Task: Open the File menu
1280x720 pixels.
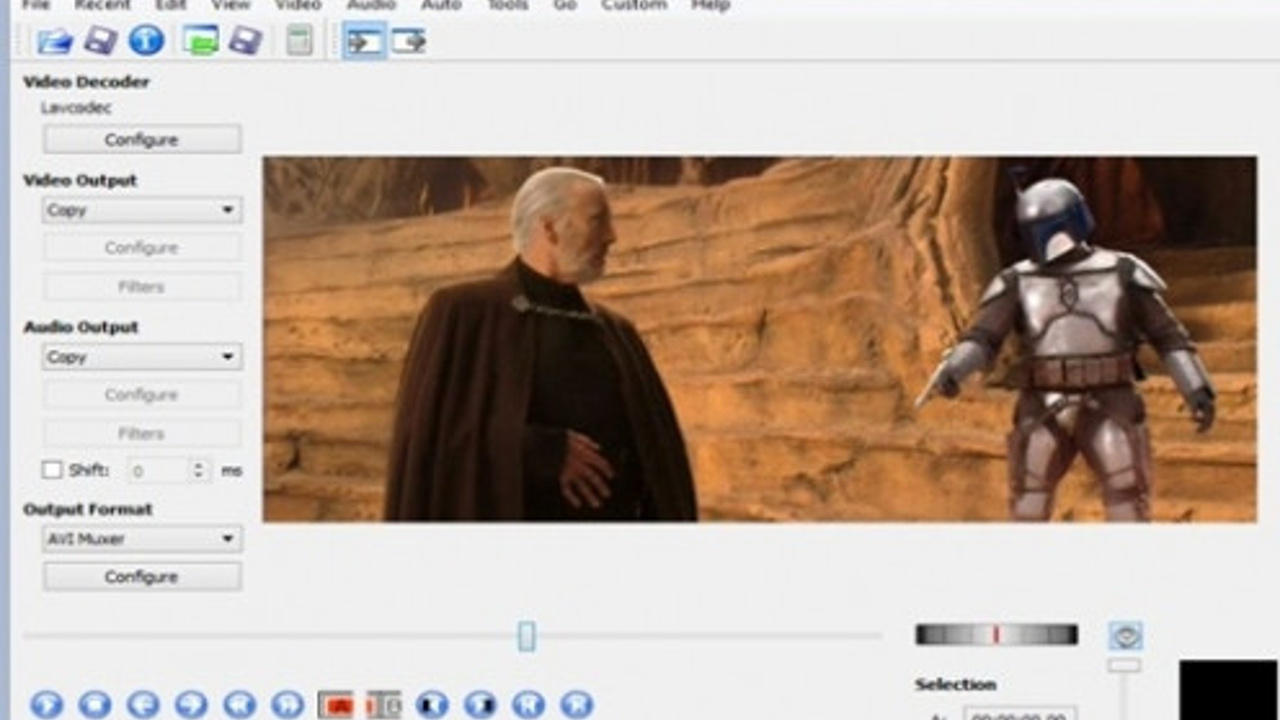Action: coord(36,5)
